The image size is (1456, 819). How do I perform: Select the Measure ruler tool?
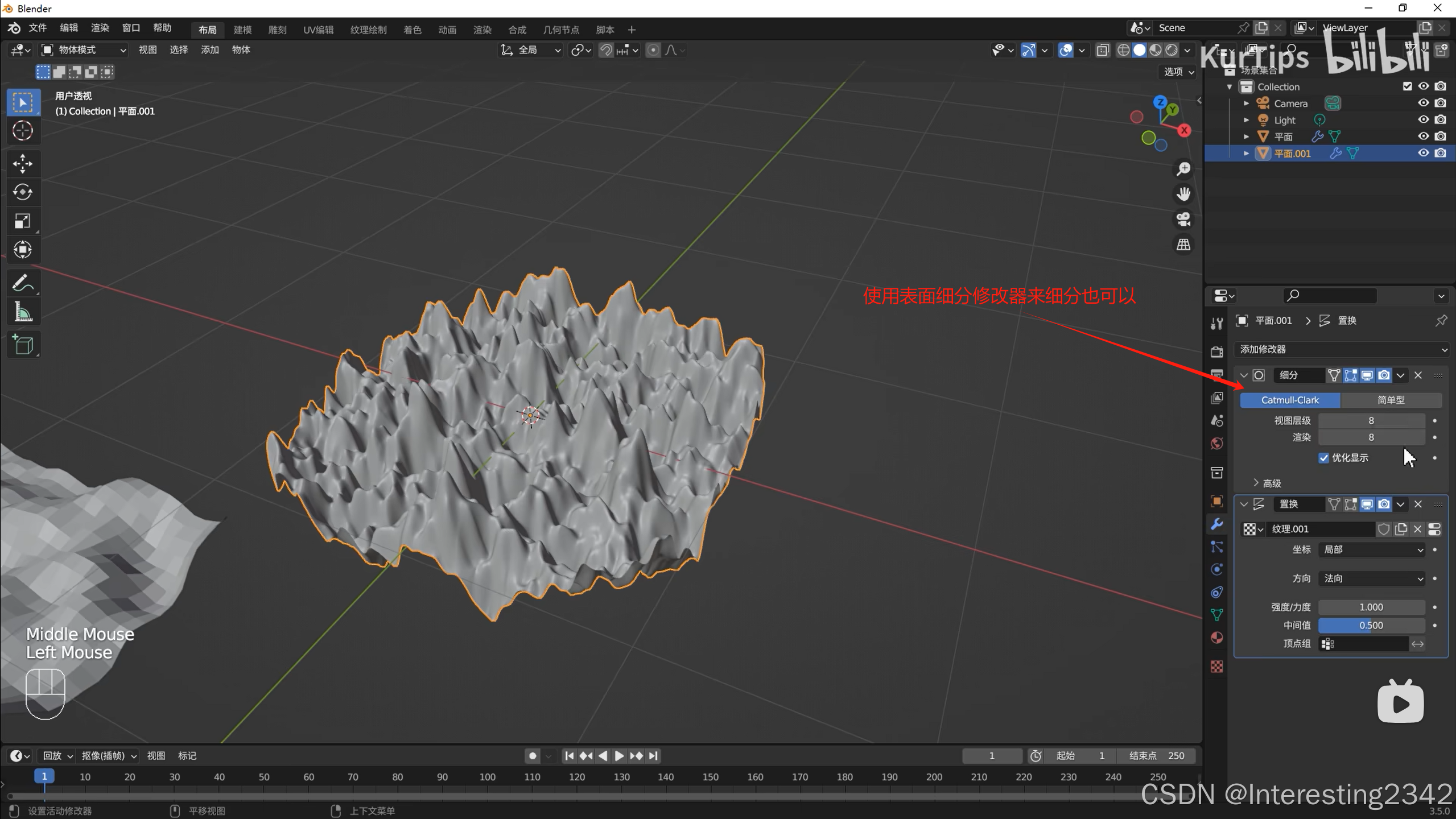(x=23, y=312)
